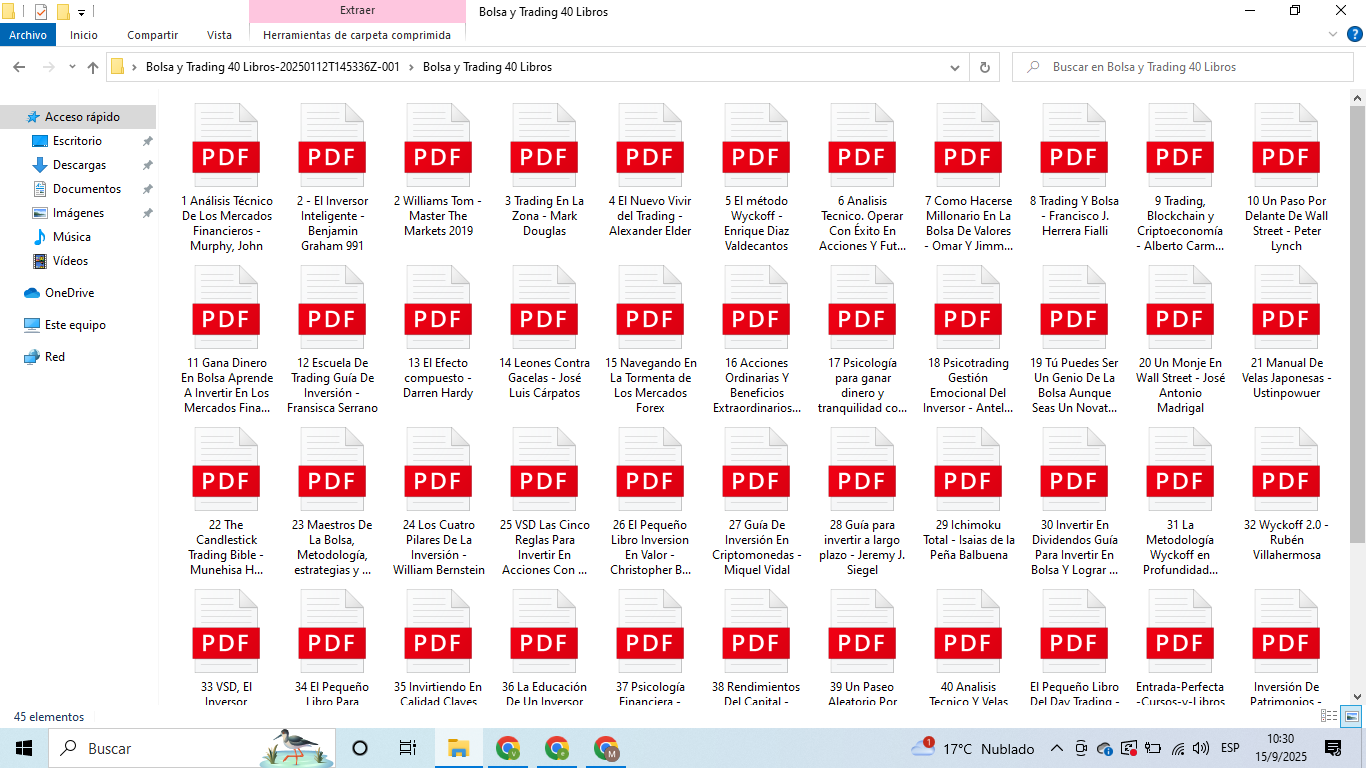Open the address bar history dropdown
This screenshot has height=768, width=1366.
click(x=955, y=67)
